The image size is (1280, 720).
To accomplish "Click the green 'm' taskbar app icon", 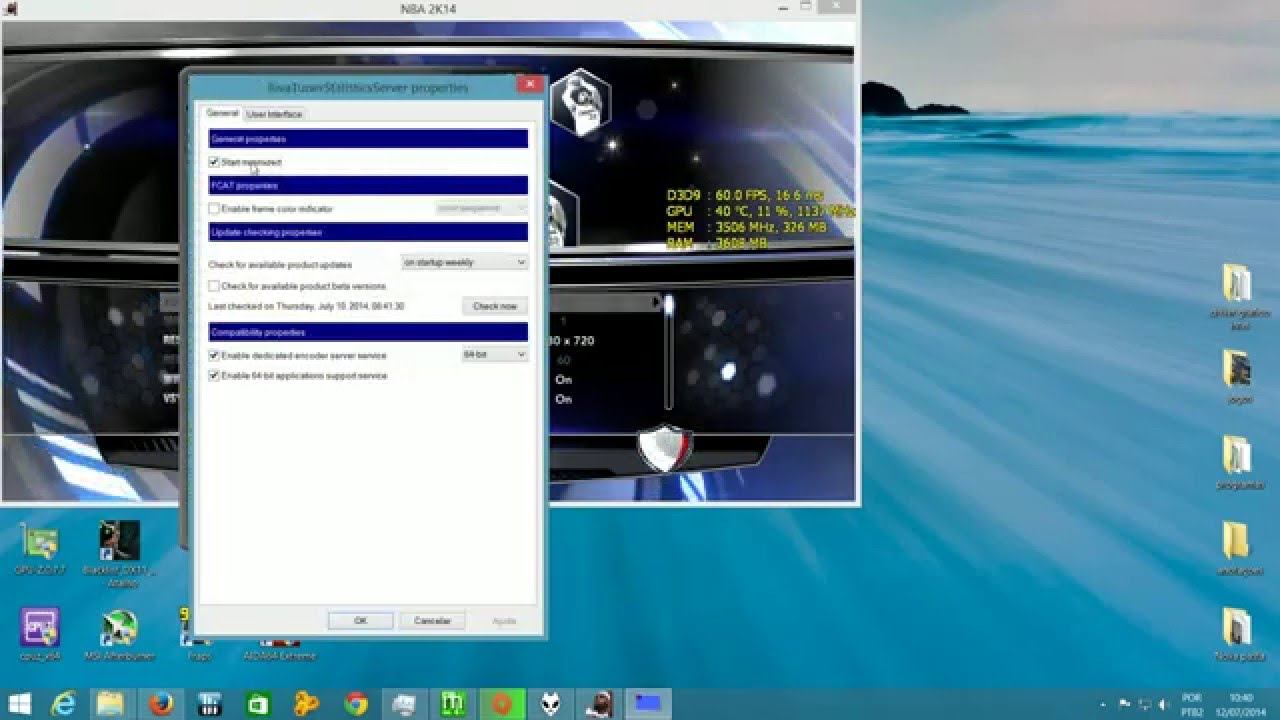I will point(453,704).
